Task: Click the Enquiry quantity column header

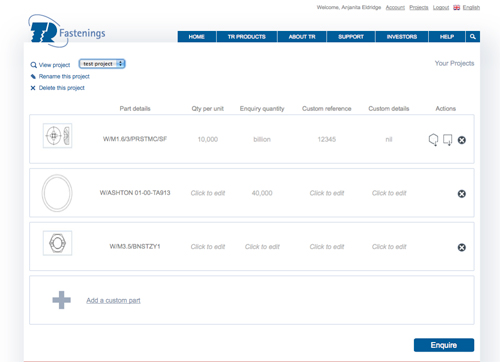Action: pyautogui.click(x=262, y=109)
